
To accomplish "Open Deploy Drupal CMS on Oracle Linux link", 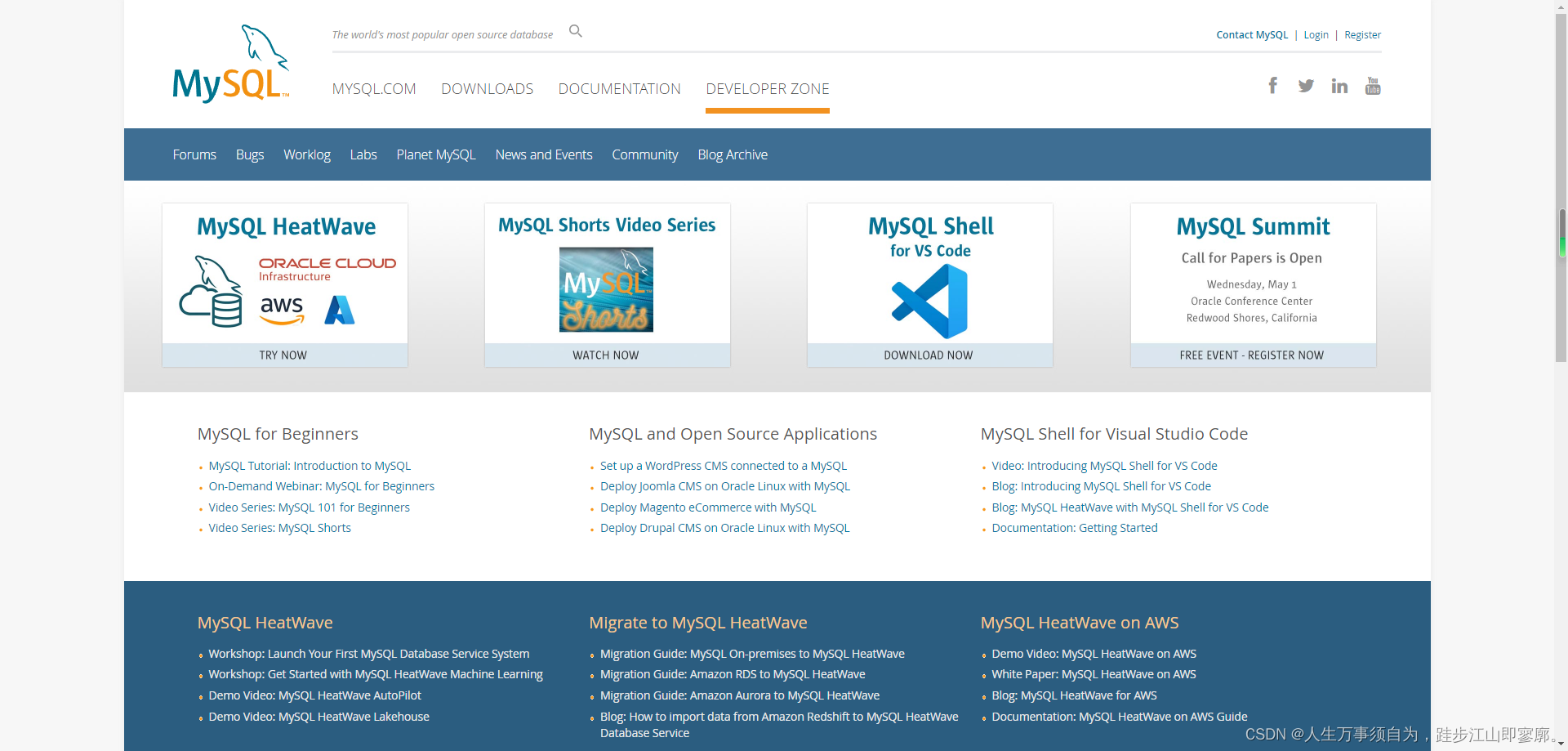I will pos(725,528).
